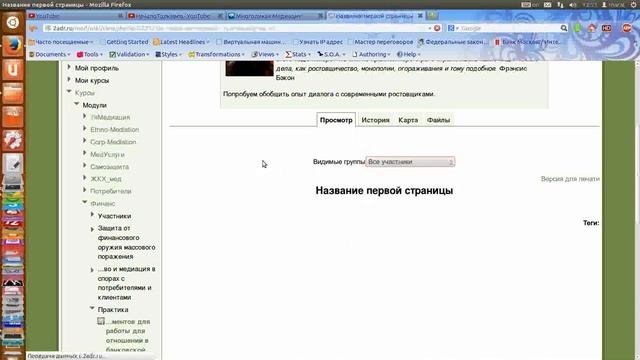The image size is (640, 360).
Task: Collapse the 'Модули' tree arrow
Action: tap(76, 104)
